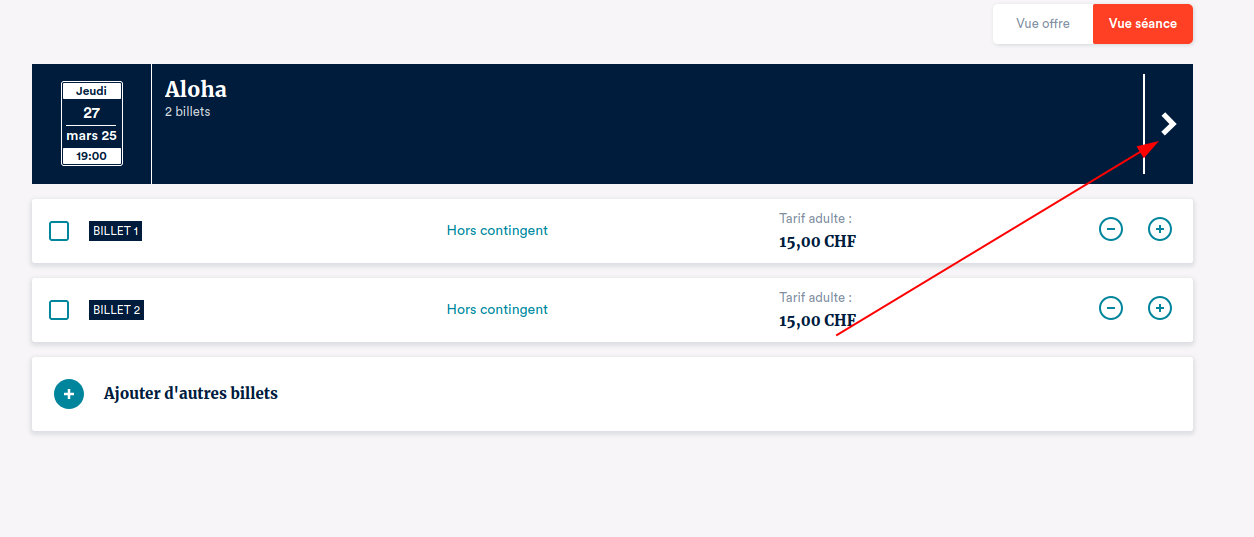Tick the checkbox for Billet 2
The height and width of the screenshot is (537, 1254).
(x=59, y=310)
